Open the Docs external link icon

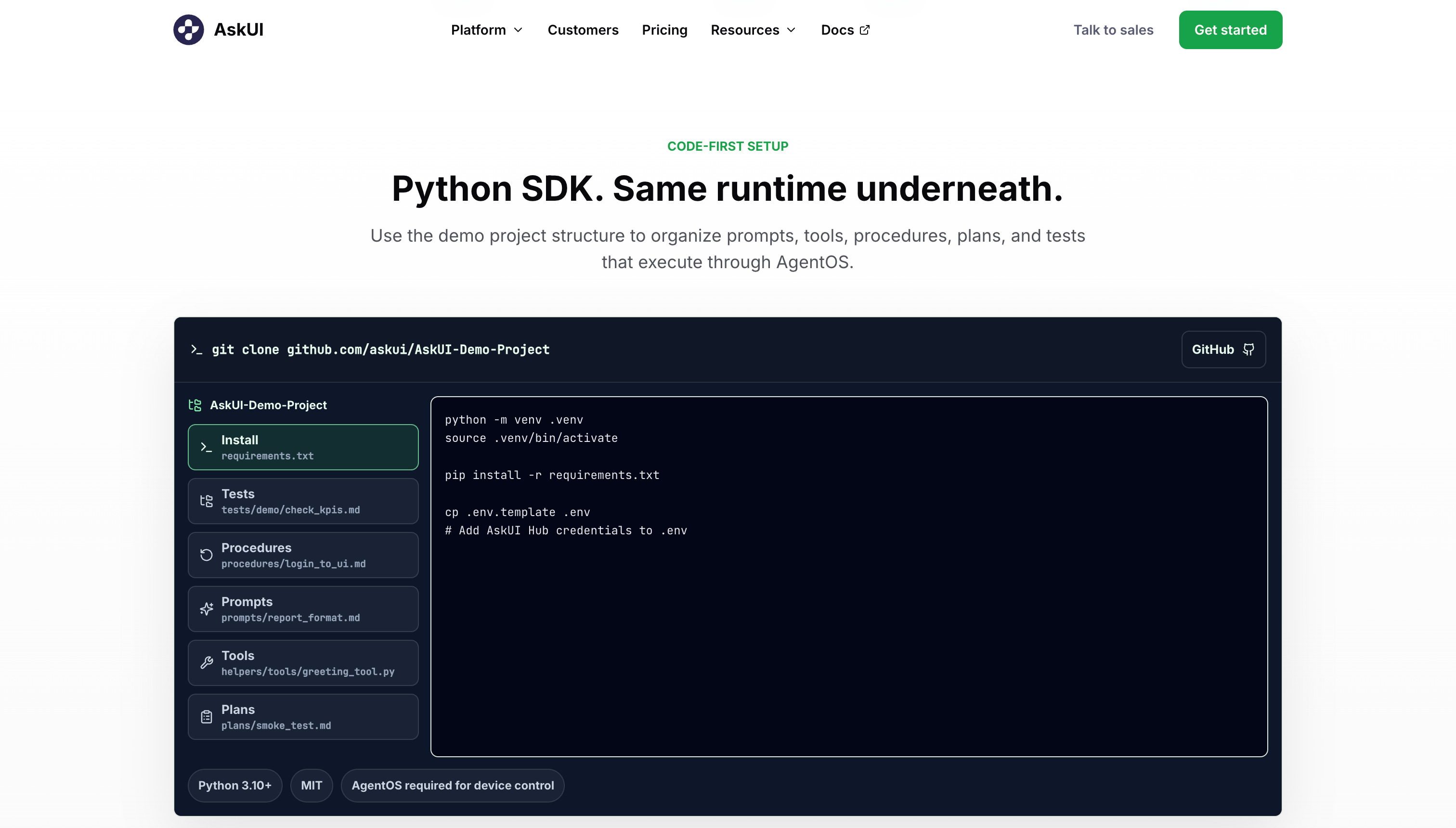coord(865,29)
